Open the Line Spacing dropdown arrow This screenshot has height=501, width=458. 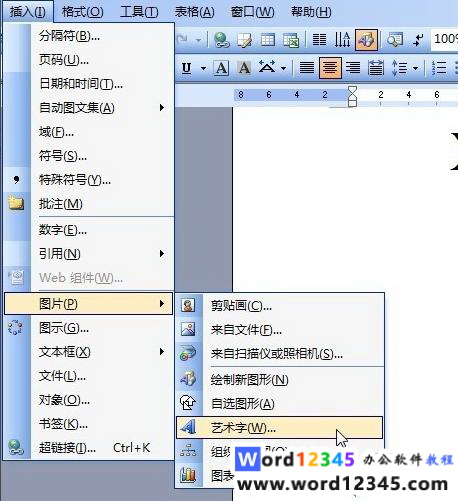click(416, 69)
